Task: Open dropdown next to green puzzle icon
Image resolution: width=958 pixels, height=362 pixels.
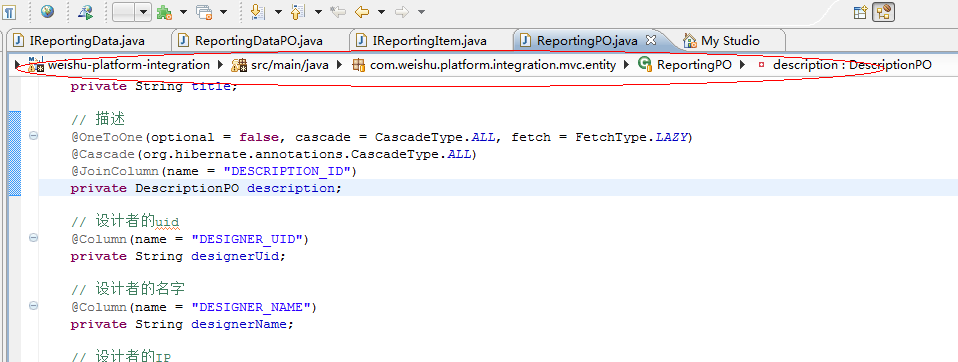Action: point(183,12)
